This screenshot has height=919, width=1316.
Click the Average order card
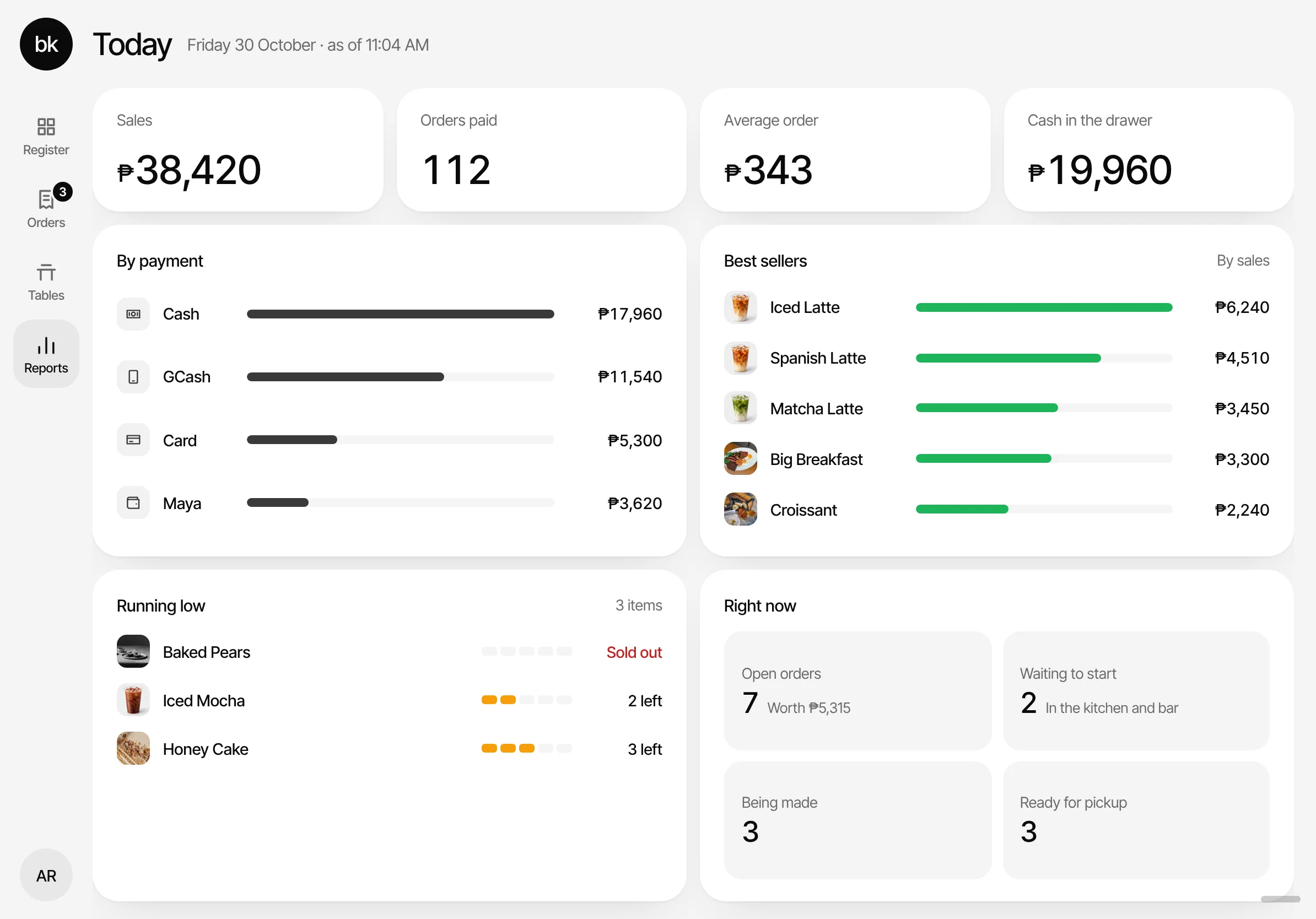[845, 150]
